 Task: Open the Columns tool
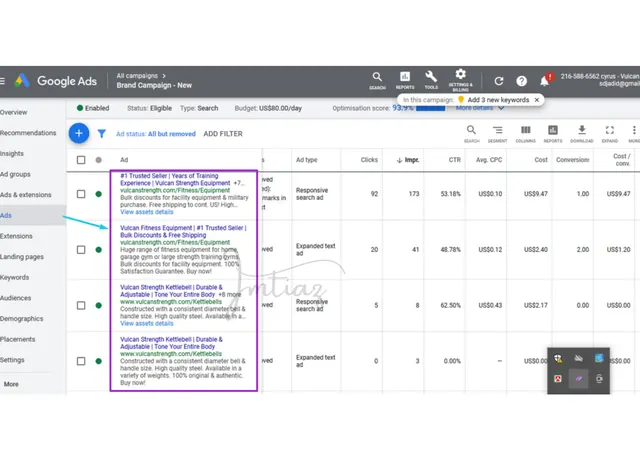pos(525,134)
